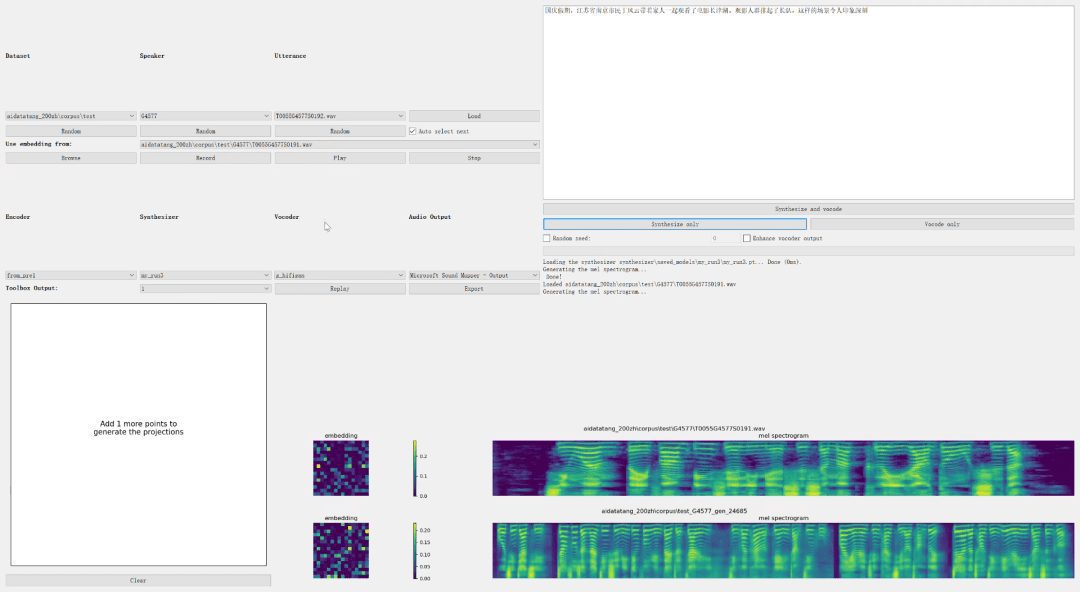Viewport: 1080px width, 592px height.
Task: Click the "Speaker" heading label
Action: point(152,55)
